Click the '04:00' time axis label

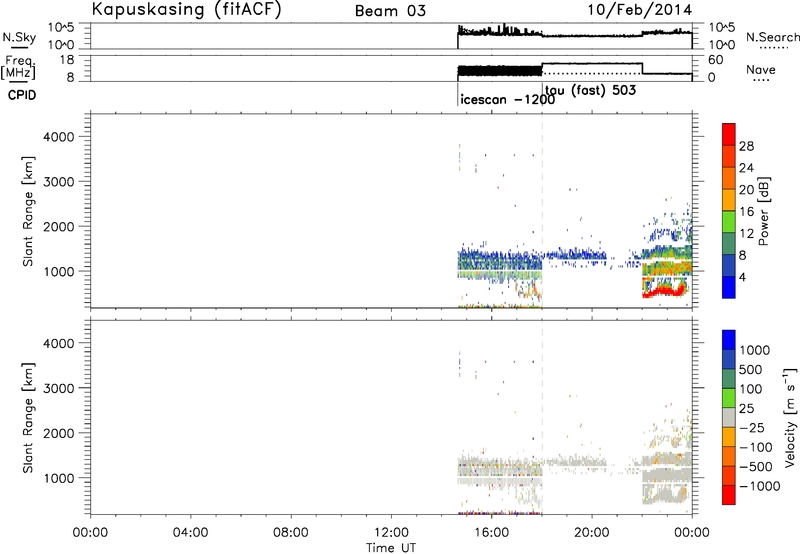click(x=191, y=533)
